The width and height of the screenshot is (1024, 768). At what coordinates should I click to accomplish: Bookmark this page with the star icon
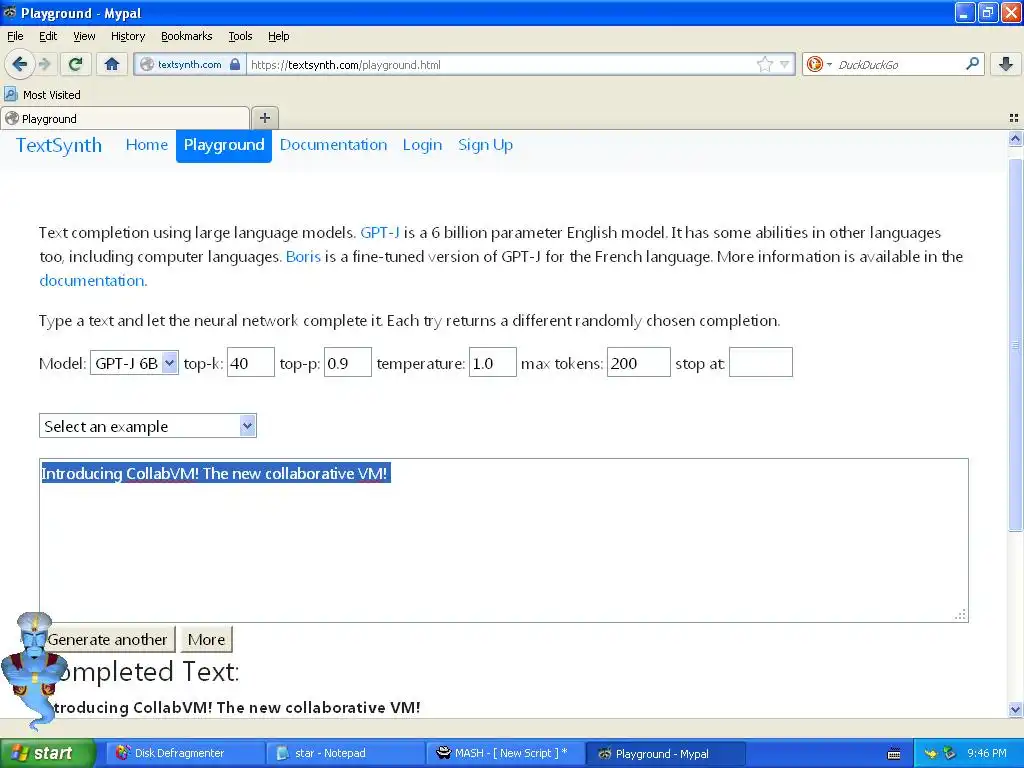point(765,64)
